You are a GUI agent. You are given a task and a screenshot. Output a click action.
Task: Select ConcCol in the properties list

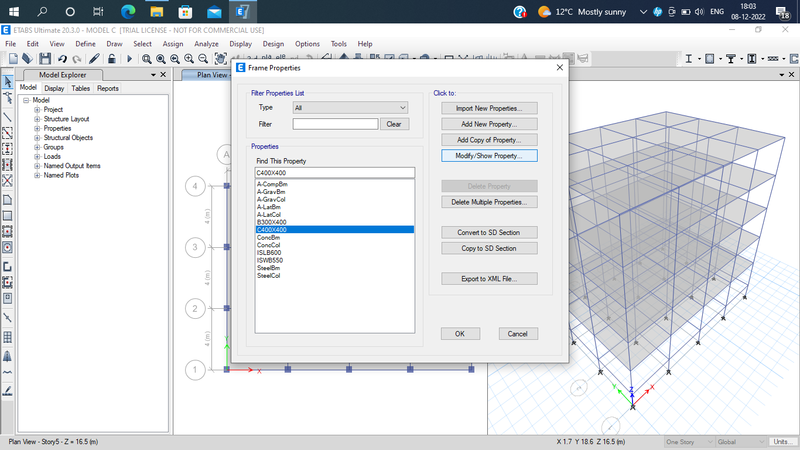[x=335, y=245]
